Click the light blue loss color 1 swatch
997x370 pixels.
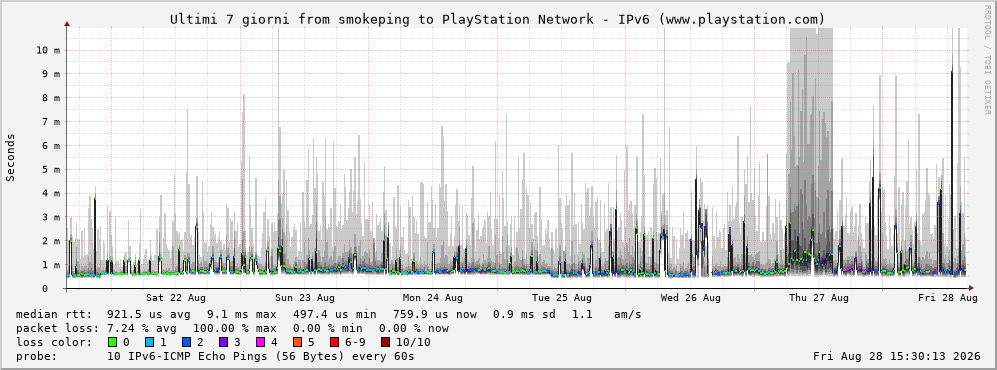pyautogui.click(x=149, y=342)
